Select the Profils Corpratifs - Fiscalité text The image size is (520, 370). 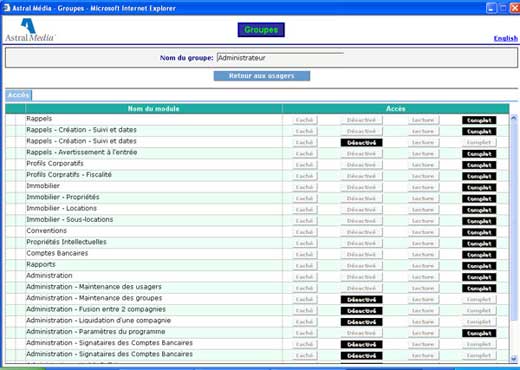(69, 175)
